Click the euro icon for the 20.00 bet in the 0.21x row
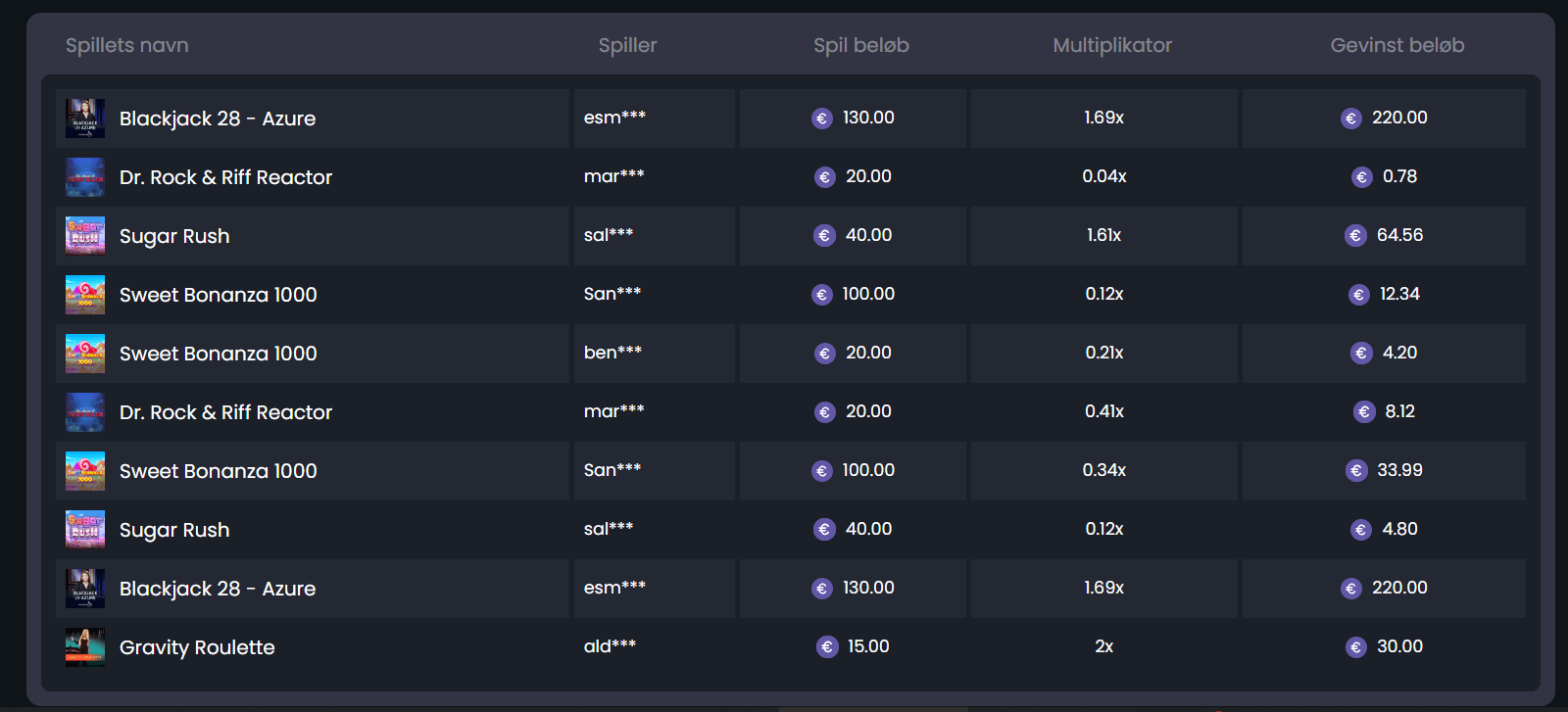1568x712 pixels. click(824, 354)
